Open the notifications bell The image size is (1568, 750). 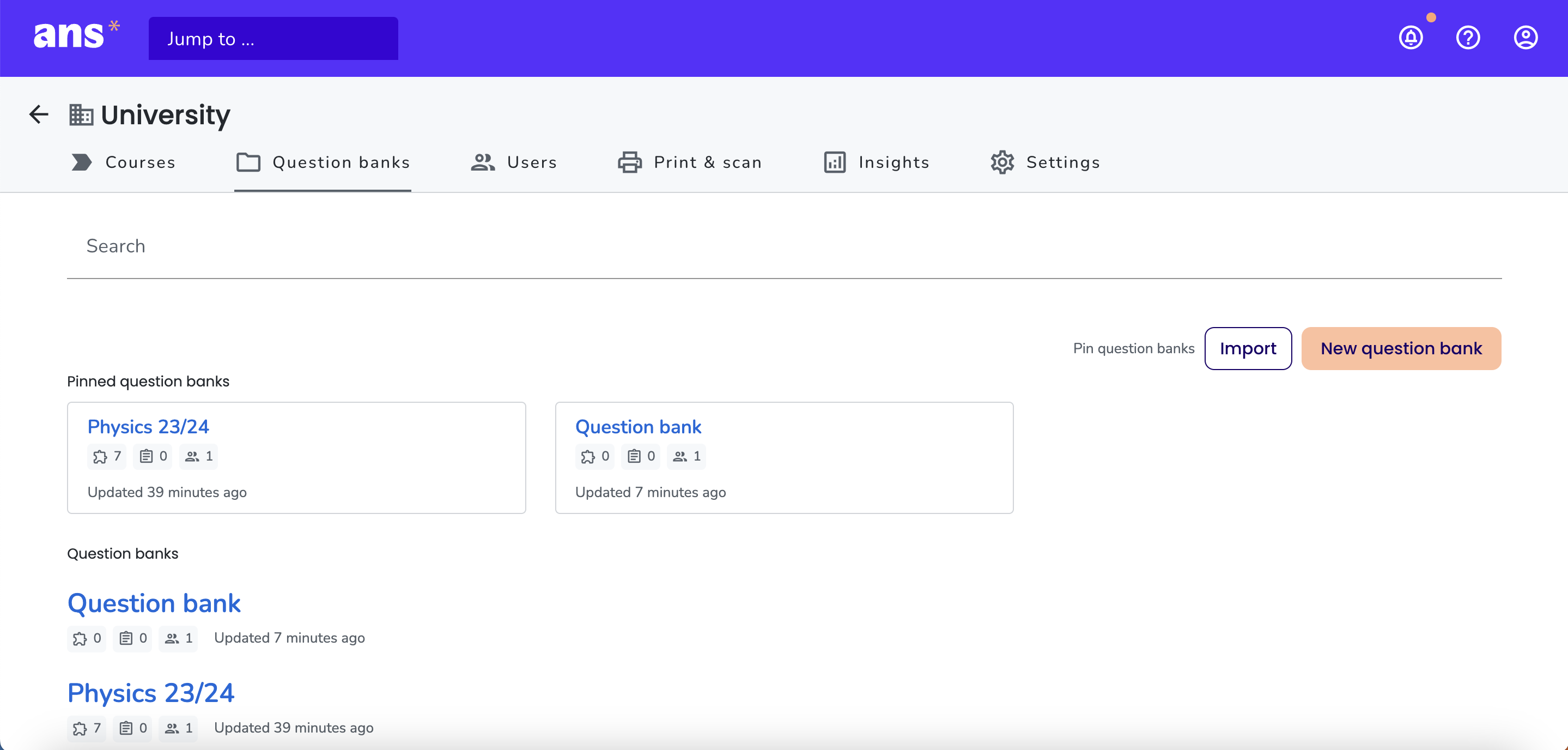(1411, 38)
